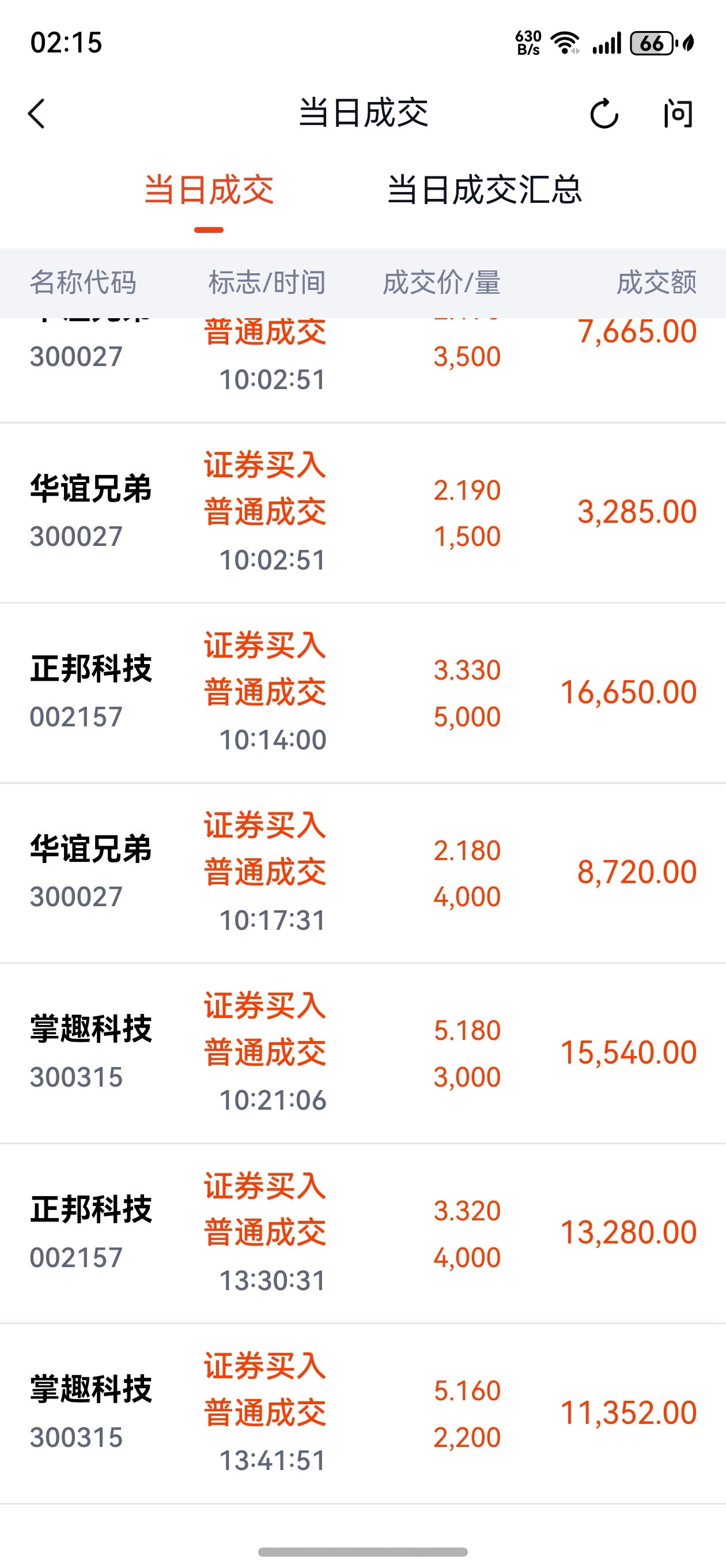Image resolution: width=726 pixels, height=1568 pixels.
Task: Tap the 7,665.00 partial trade row
Action: pos(362,370)
